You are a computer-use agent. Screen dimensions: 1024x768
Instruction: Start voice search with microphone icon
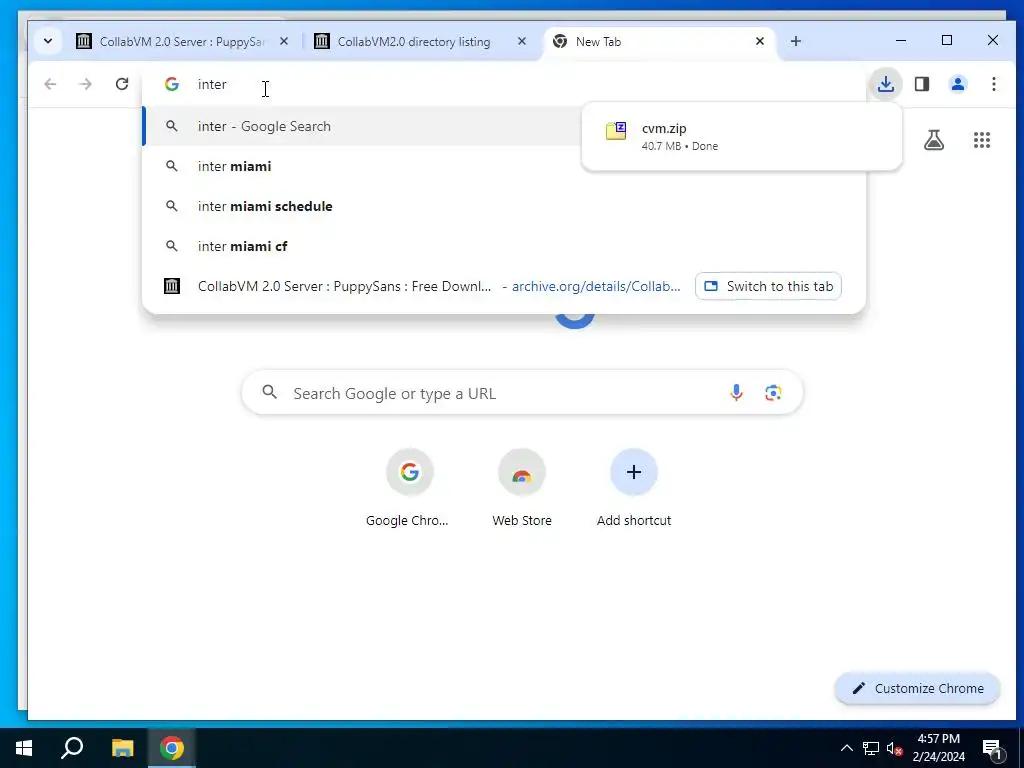click(736, 392)
